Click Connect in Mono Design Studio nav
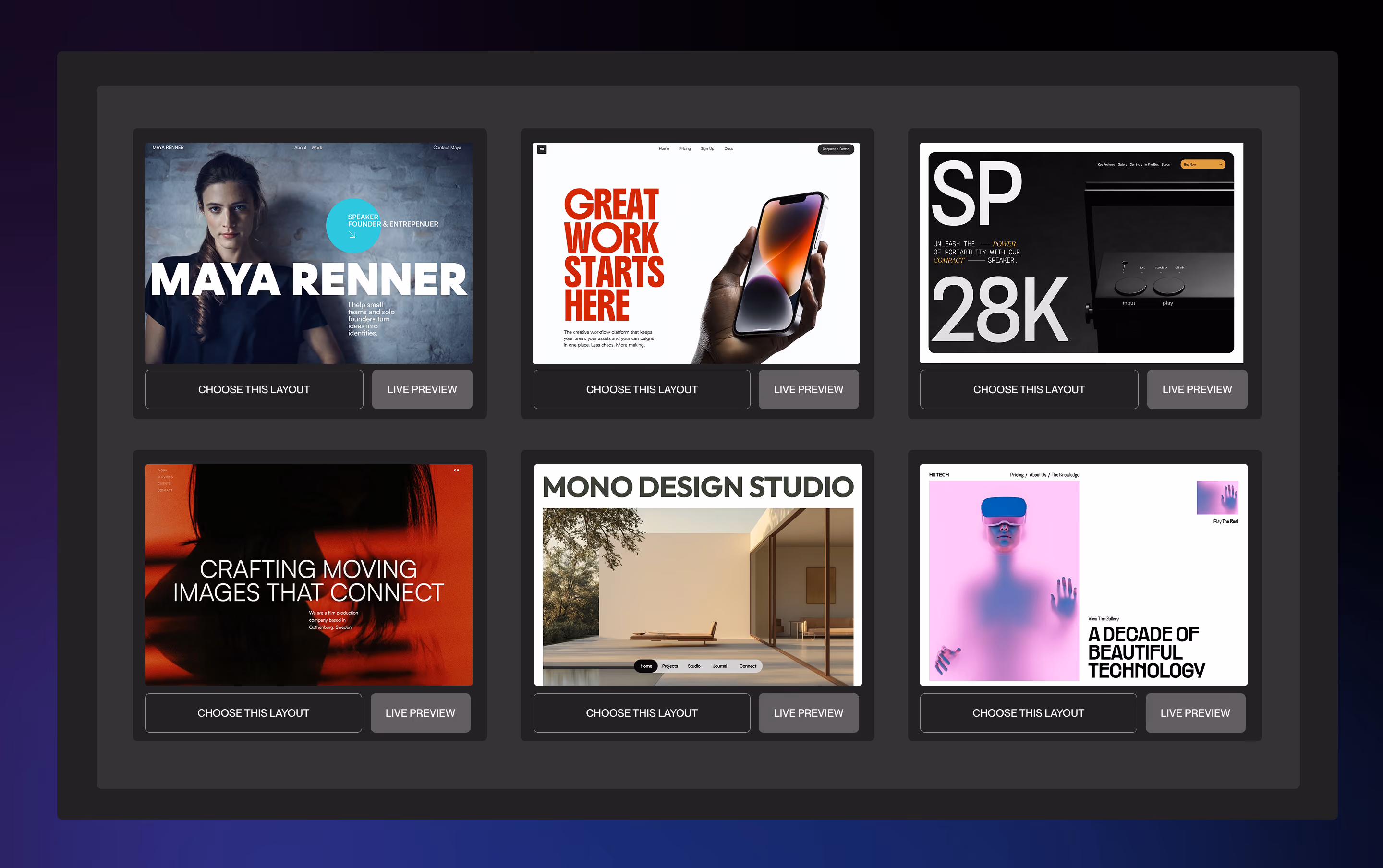Viewport: 1383px width, 868px height. (x=748, y=666)
